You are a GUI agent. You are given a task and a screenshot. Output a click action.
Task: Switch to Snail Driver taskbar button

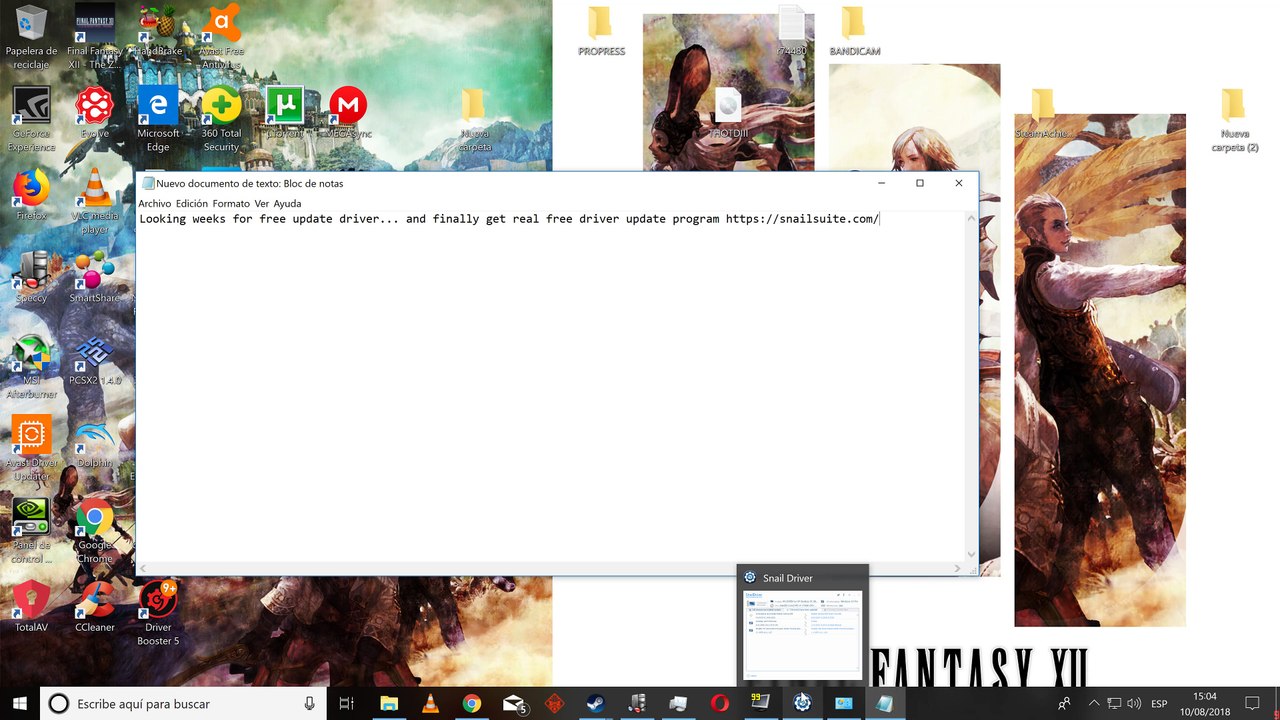click(x=801, y=703)
